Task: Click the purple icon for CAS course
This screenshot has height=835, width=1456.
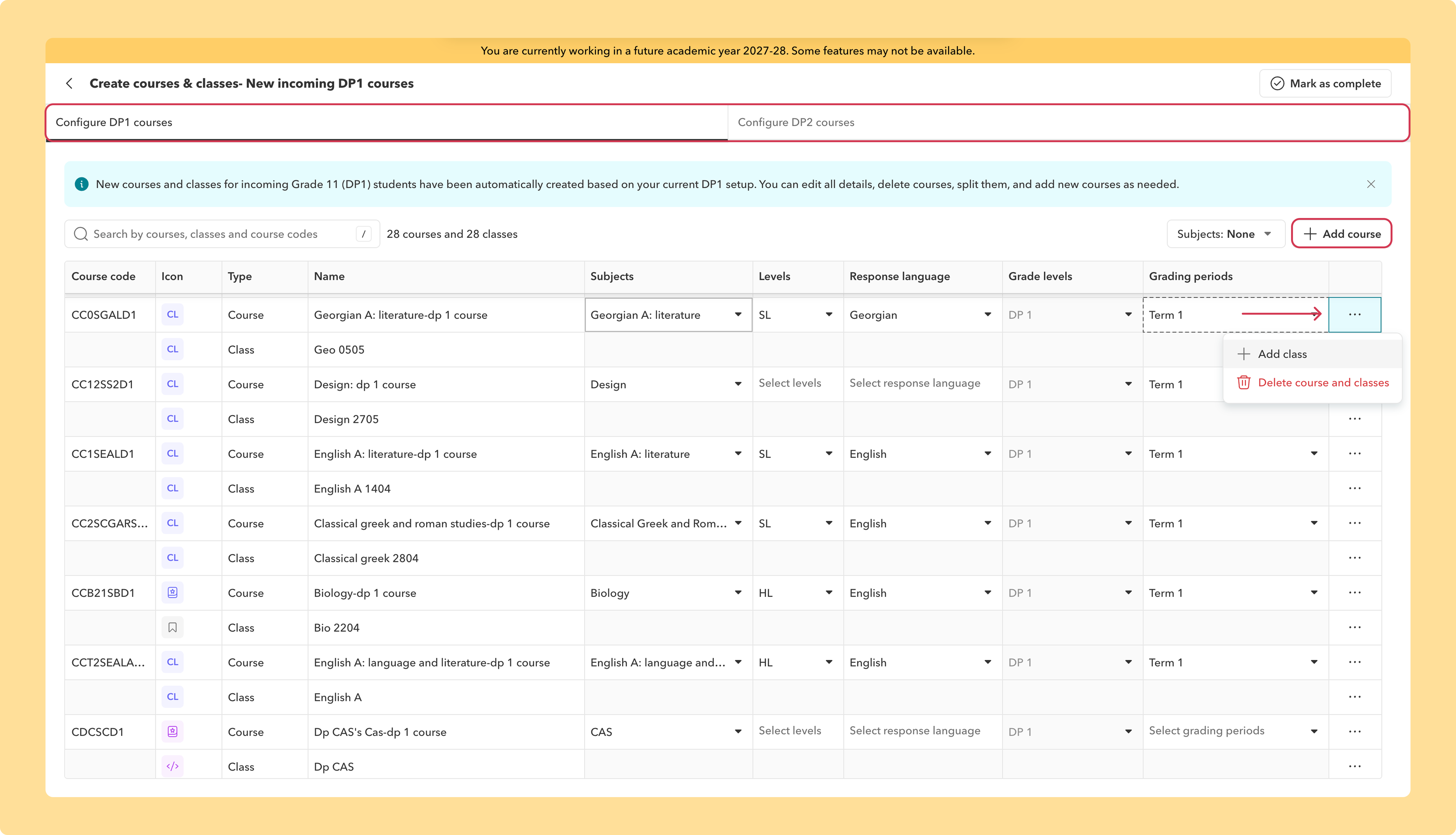Action: [x=173, y=731]
